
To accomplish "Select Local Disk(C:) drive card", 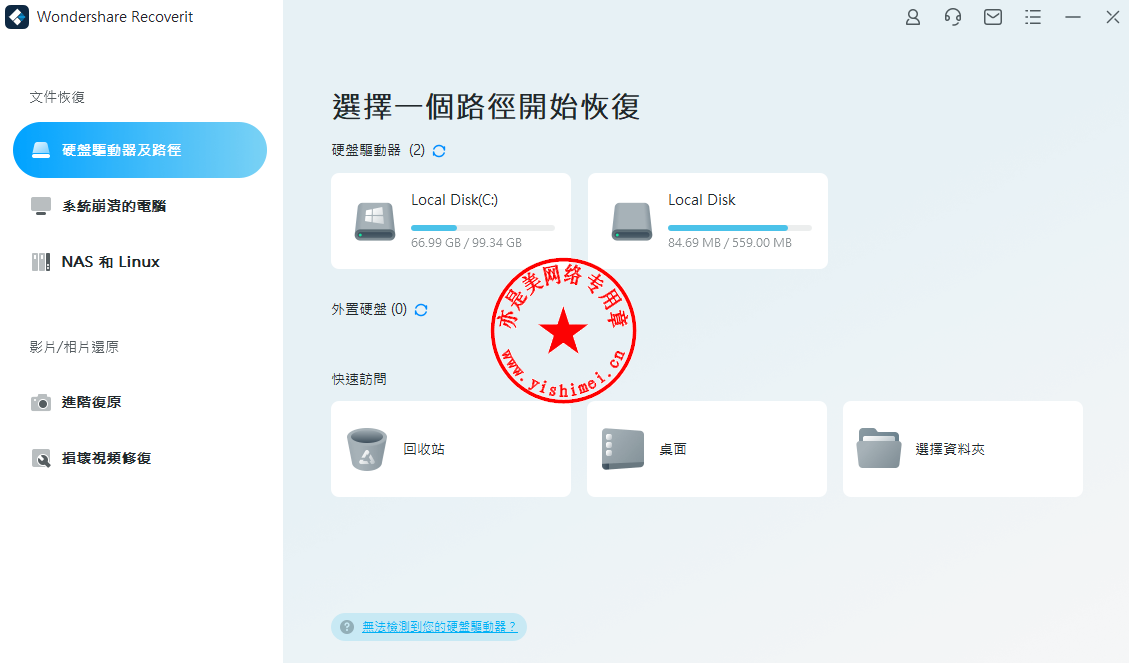I will tap(450, 220).
